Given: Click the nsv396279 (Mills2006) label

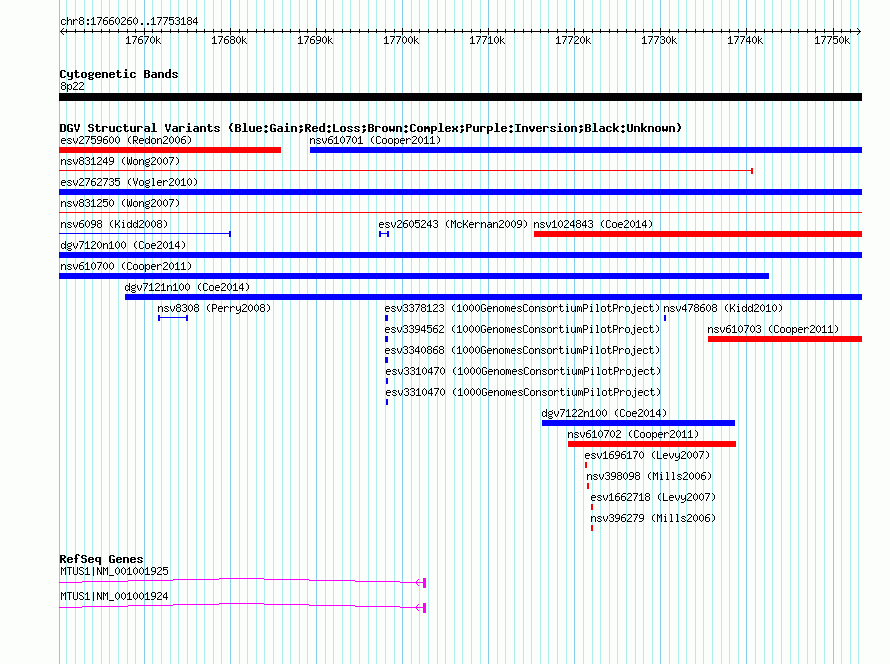Looking at the screenshot, I should 653,518.
